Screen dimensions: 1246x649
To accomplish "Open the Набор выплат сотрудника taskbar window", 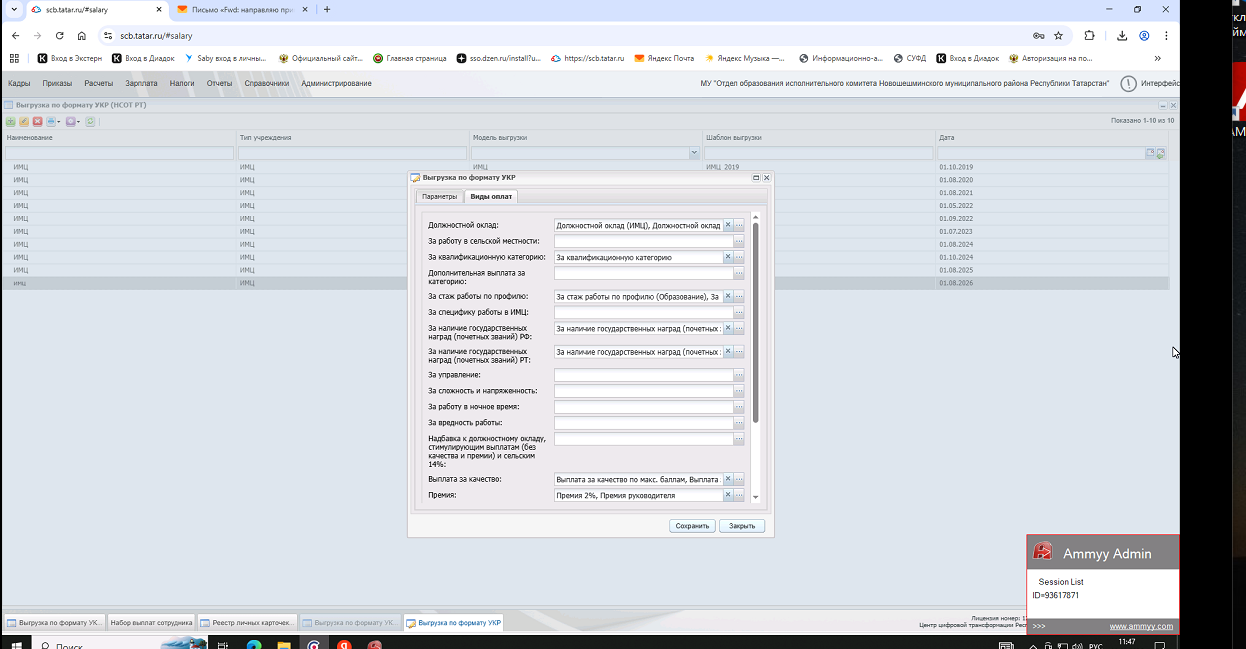I will (x=150, y=622).
